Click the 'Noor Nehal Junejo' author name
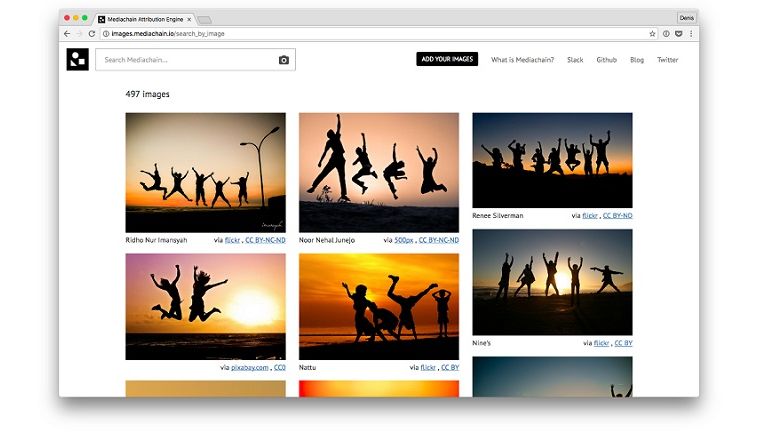Screen dimensions: 777x437 (327, 240)
